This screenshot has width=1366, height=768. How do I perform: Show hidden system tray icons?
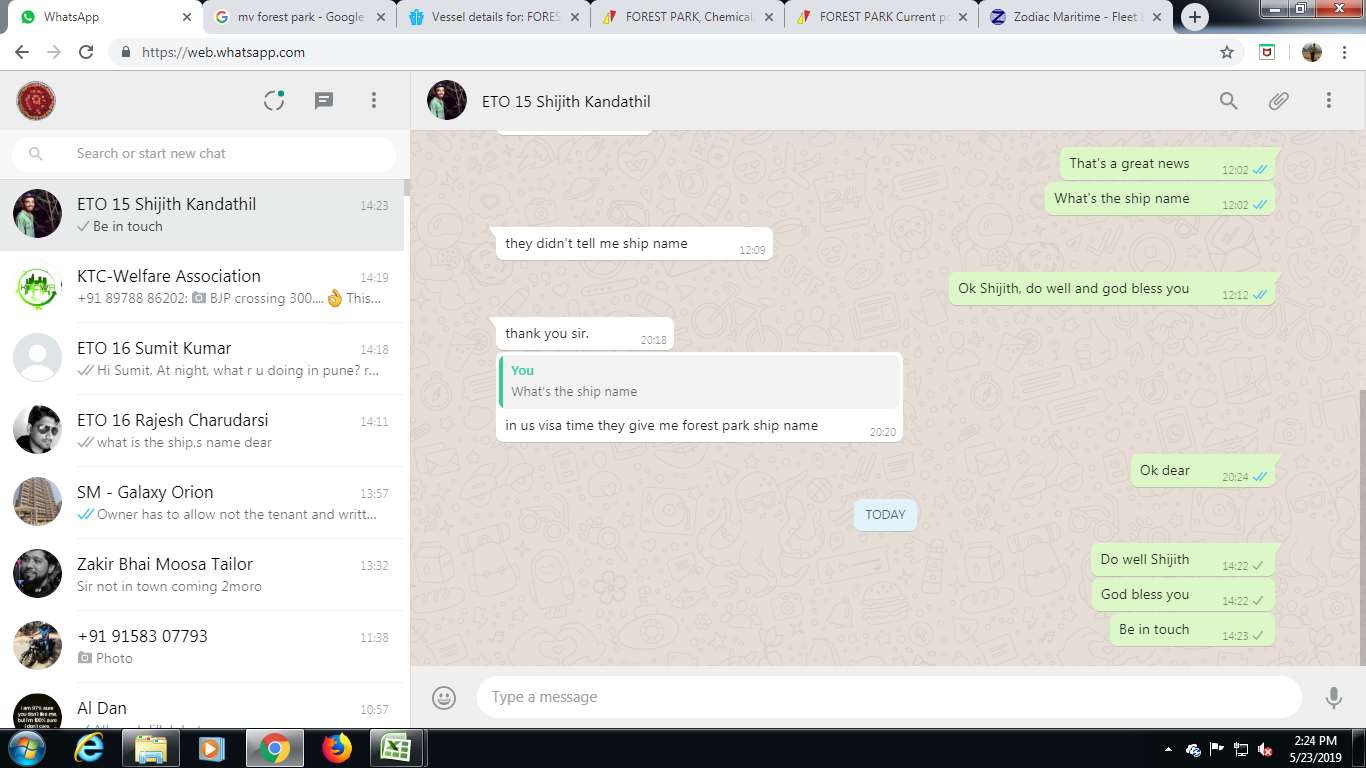coord(1169,749)
